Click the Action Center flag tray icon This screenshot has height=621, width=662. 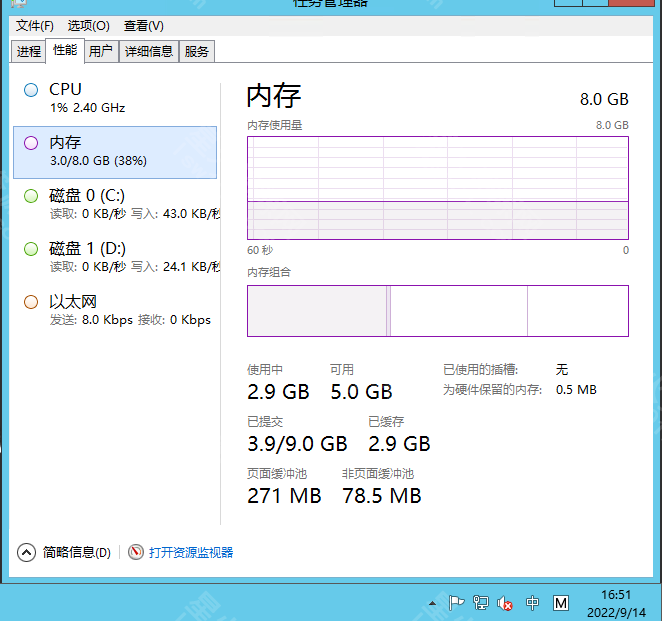click(x=456, y=603)
